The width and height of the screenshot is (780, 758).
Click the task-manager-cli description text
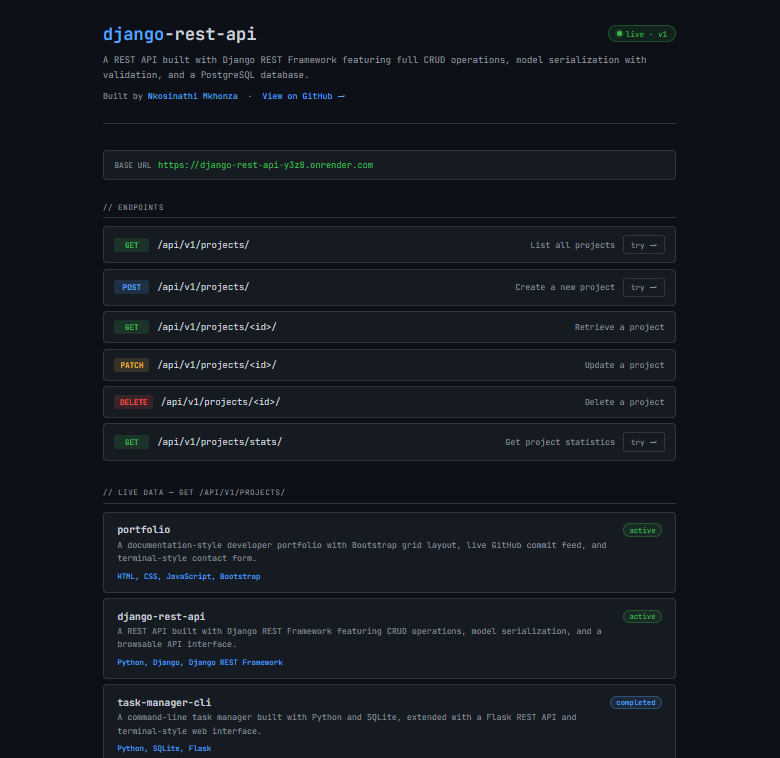tap(347, 724)
